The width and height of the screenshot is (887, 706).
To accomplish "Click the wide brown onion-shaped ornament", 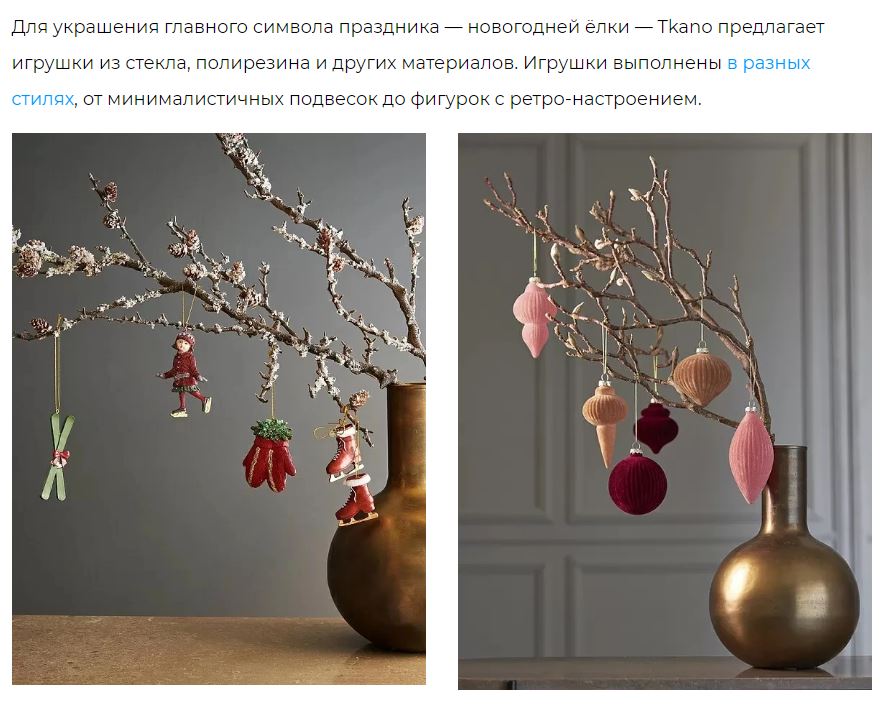I will [702, 376].
